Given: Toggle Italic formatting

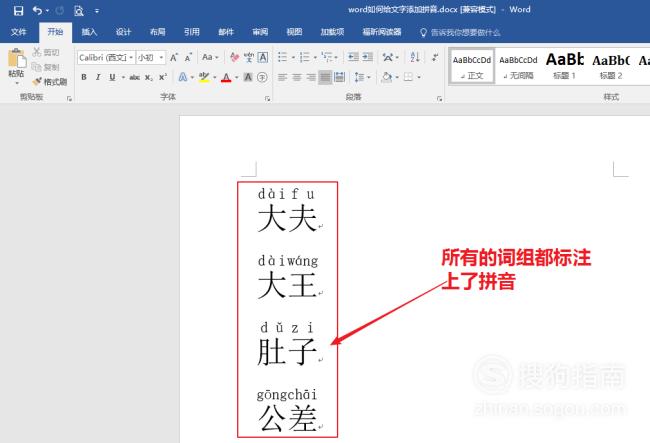Looking at the screenshot, I should 99,77.
